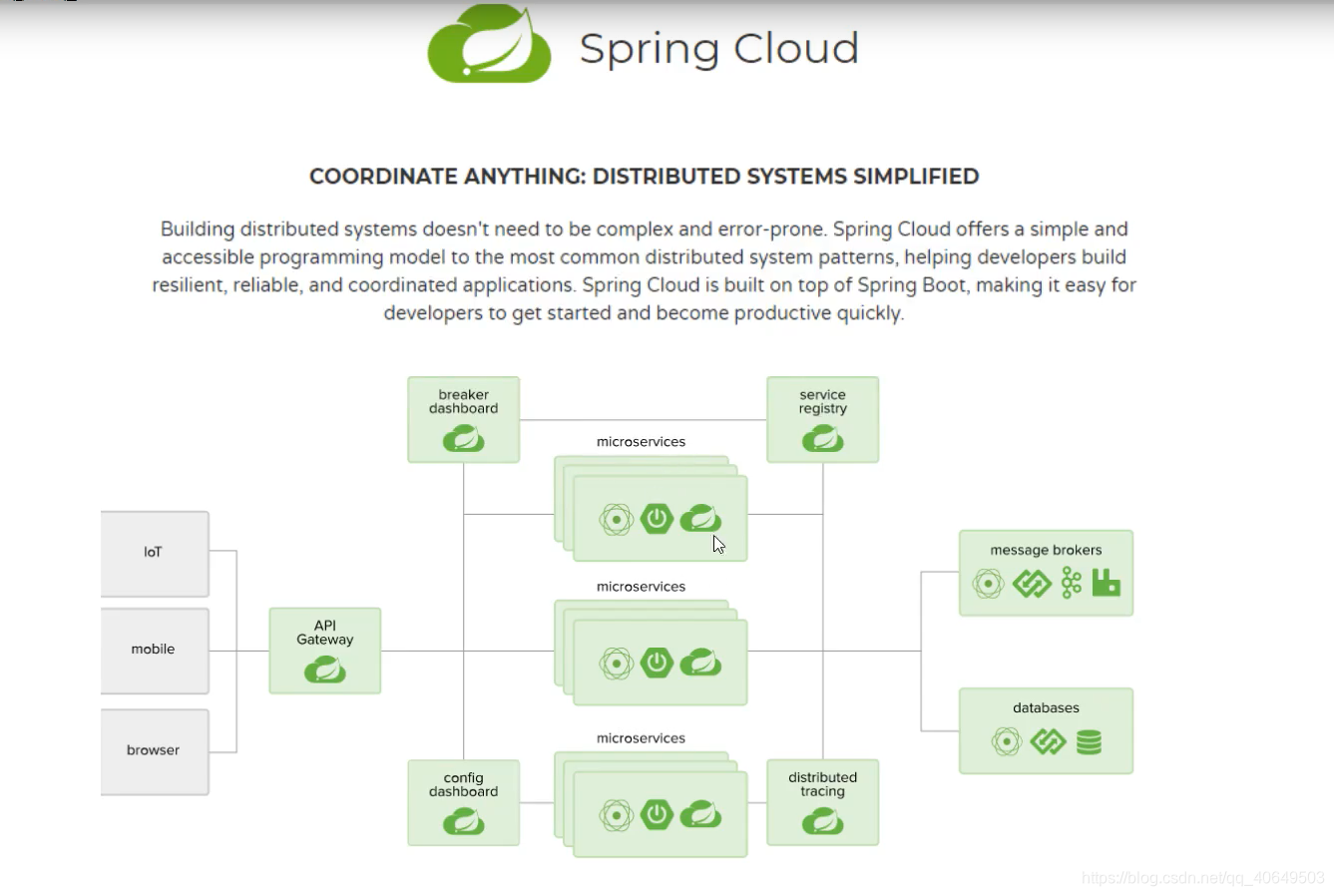
Task: Click the 'microservices' label above the middle stack
Action: 642,587
